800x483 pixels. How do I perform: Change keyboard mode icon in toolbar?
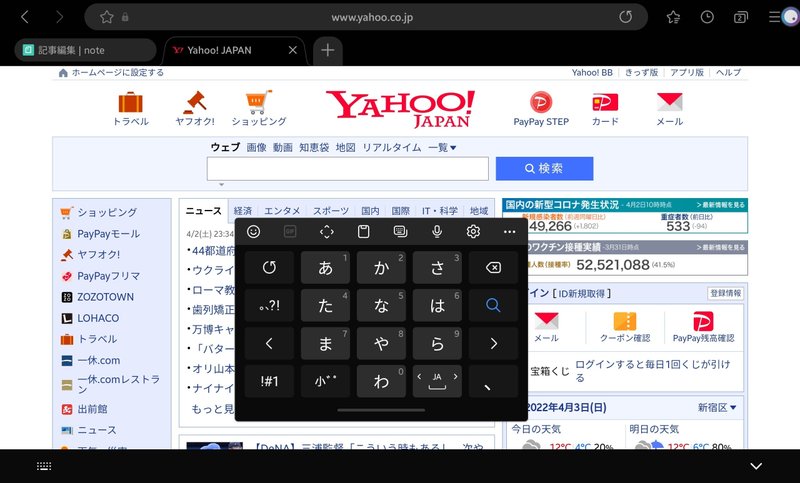pos(401,232)
